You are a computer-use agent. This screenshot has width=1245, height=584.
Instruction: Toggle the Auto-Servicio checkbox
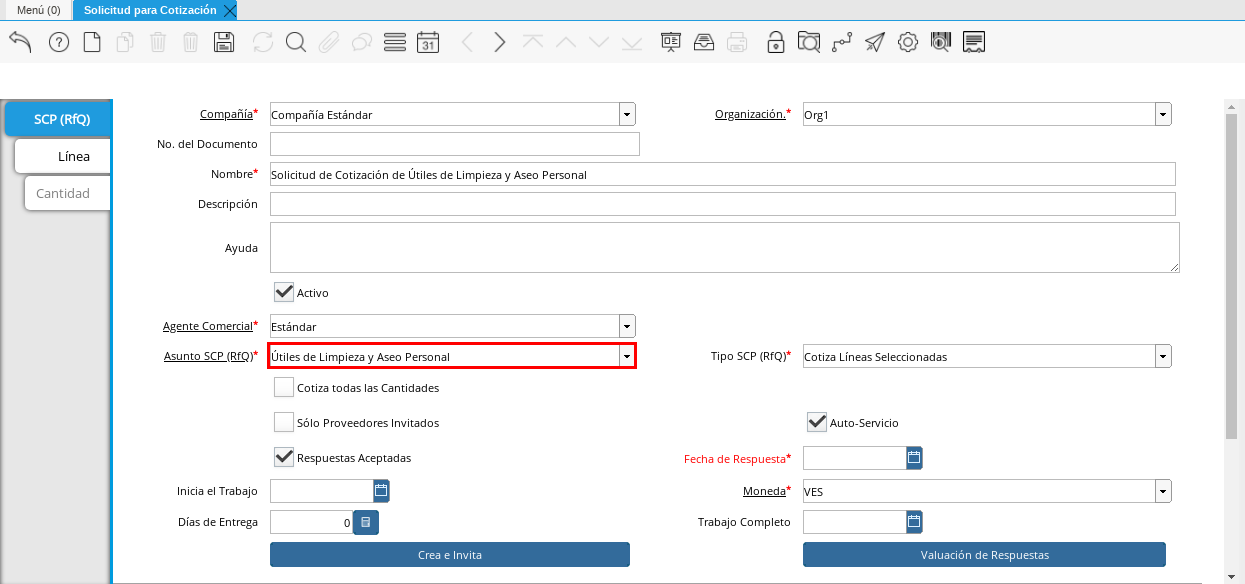click(817, 422)
